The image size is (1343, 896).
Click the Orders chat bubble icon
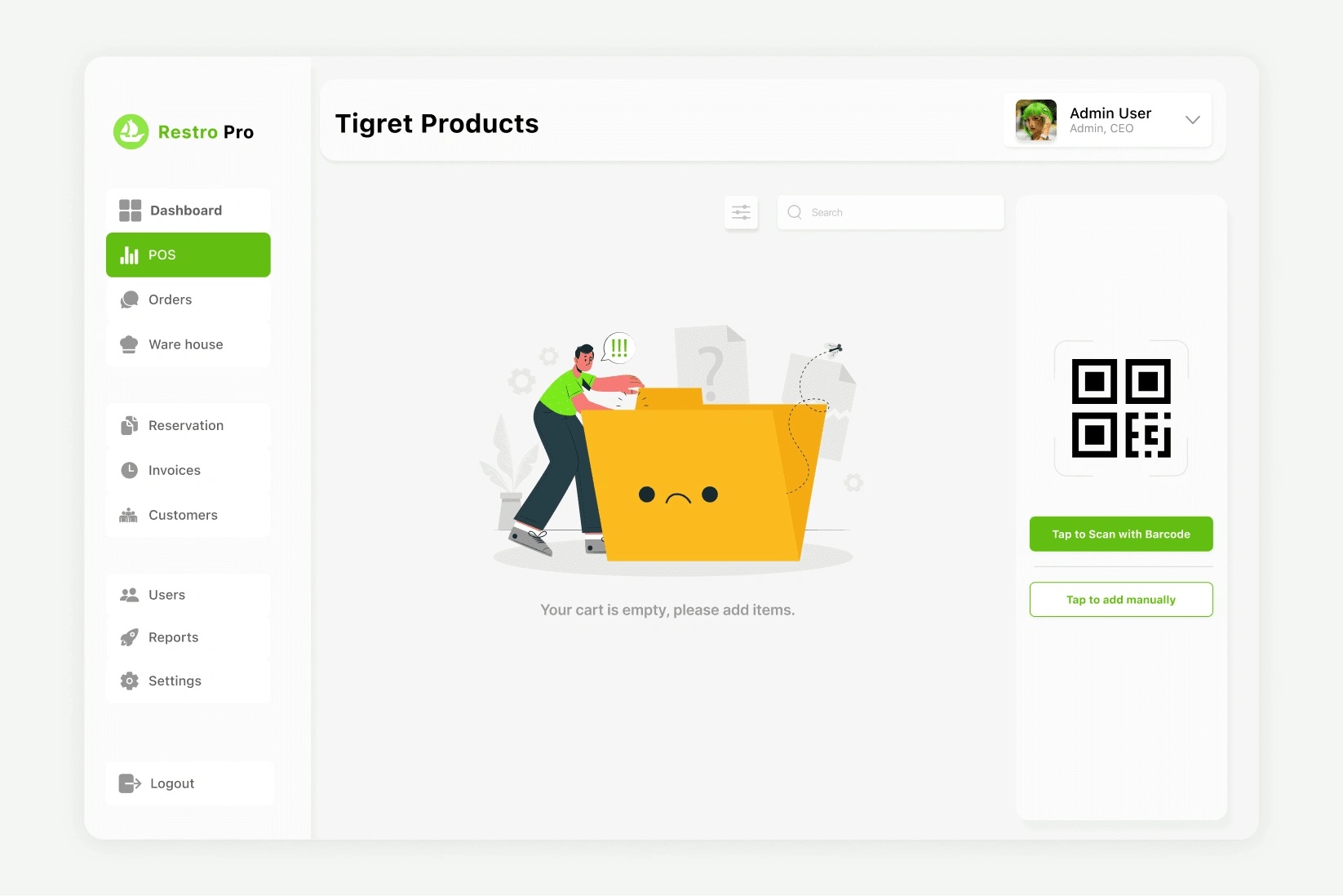pyautogui.click(x=129, y=299)
